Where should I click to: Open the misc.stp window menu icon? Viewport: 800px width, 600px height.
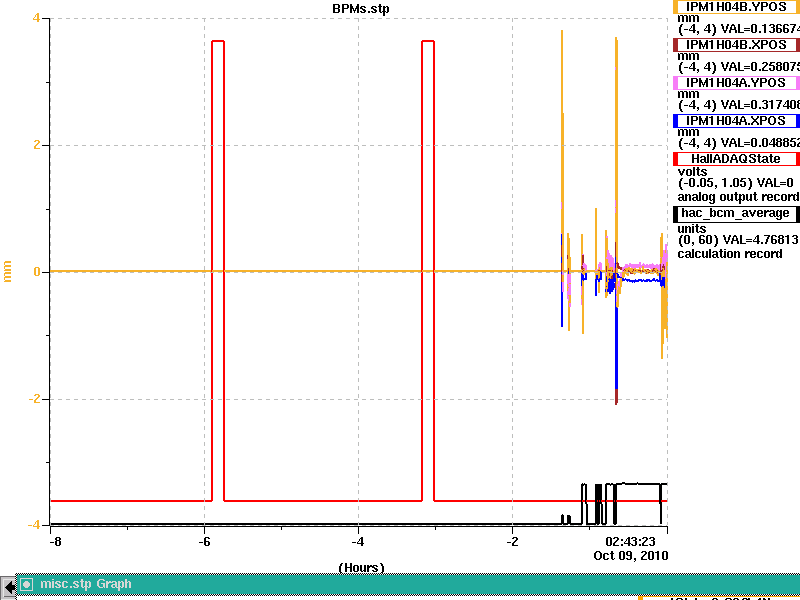coord(27,584)
